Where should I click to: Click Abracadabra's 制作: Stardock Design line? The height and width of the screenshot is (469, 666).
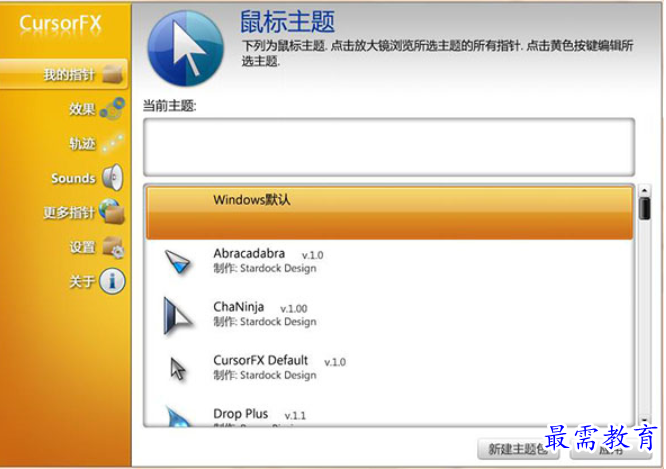click(265, 268)
